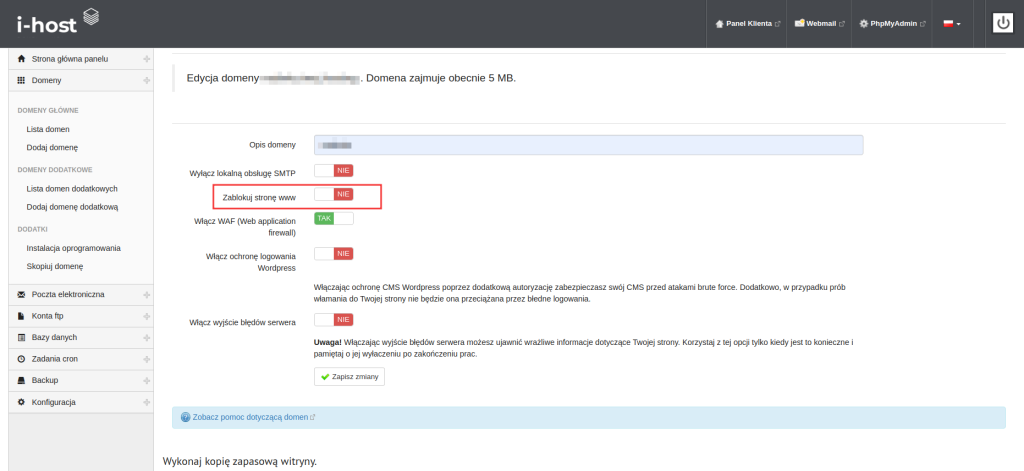
Task: Open the language flag dropdown
Action: pos(951,23)
